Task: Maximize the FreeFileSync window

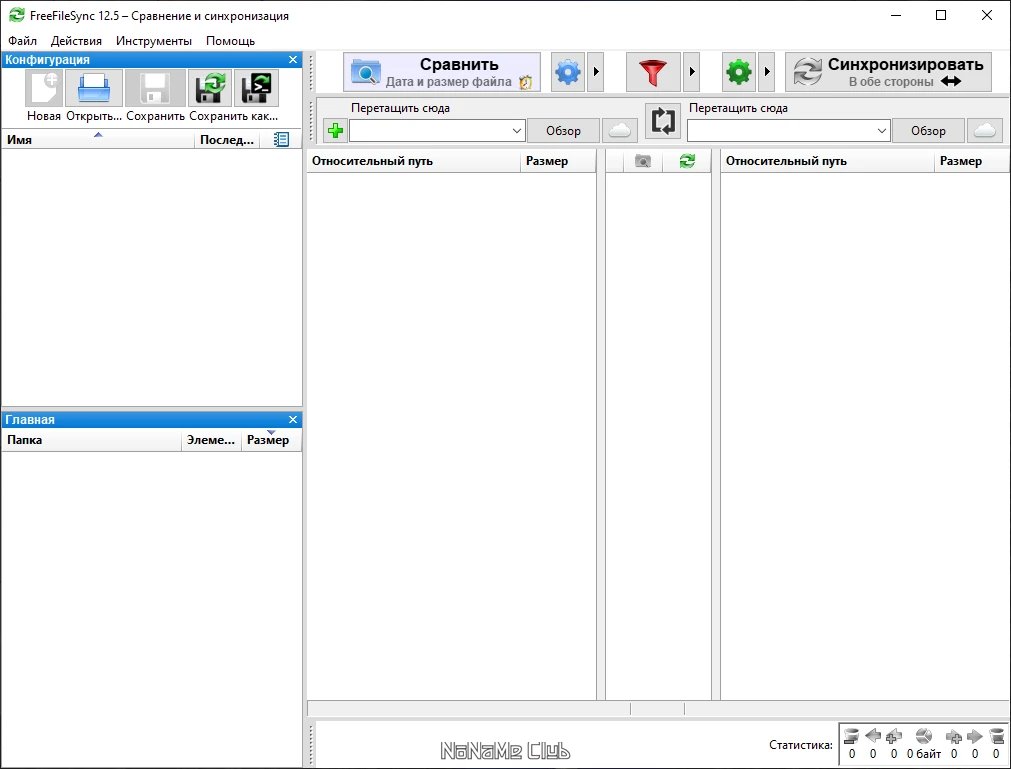Action: [x=941, y=15]
